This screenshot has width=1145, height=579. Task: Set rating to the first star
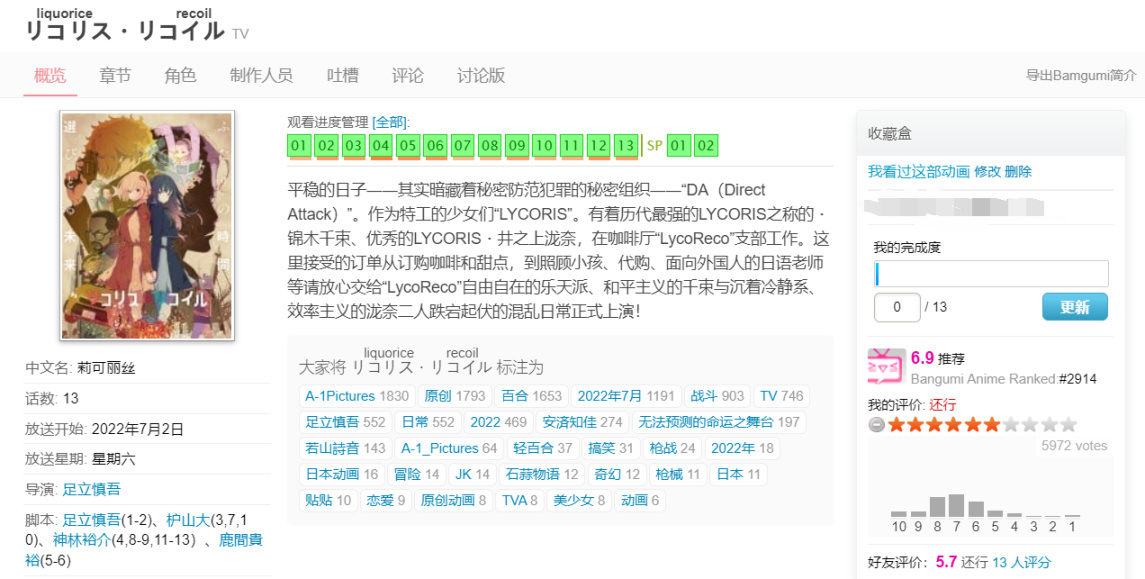point(895,425)
